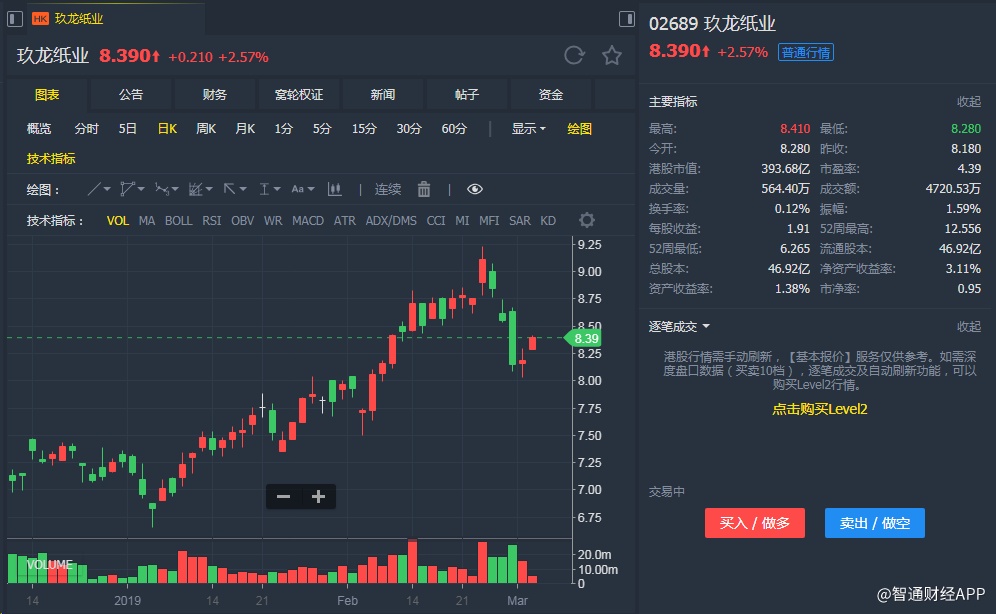996x614 pixels.
Task: Zoom out chart with minus button
Action: tap(284, 496)
